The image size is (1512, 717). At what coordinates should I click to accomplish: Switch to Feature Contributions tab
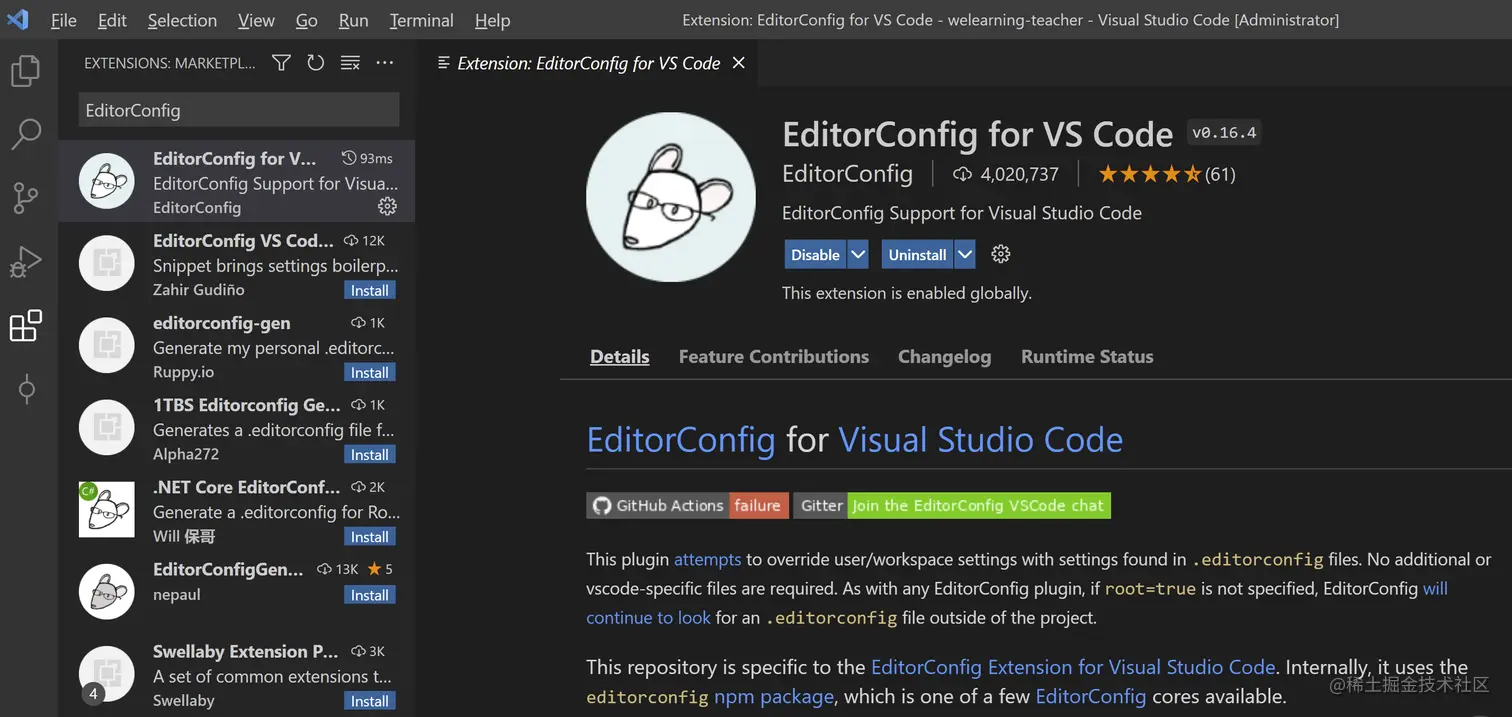pos(774,357)
